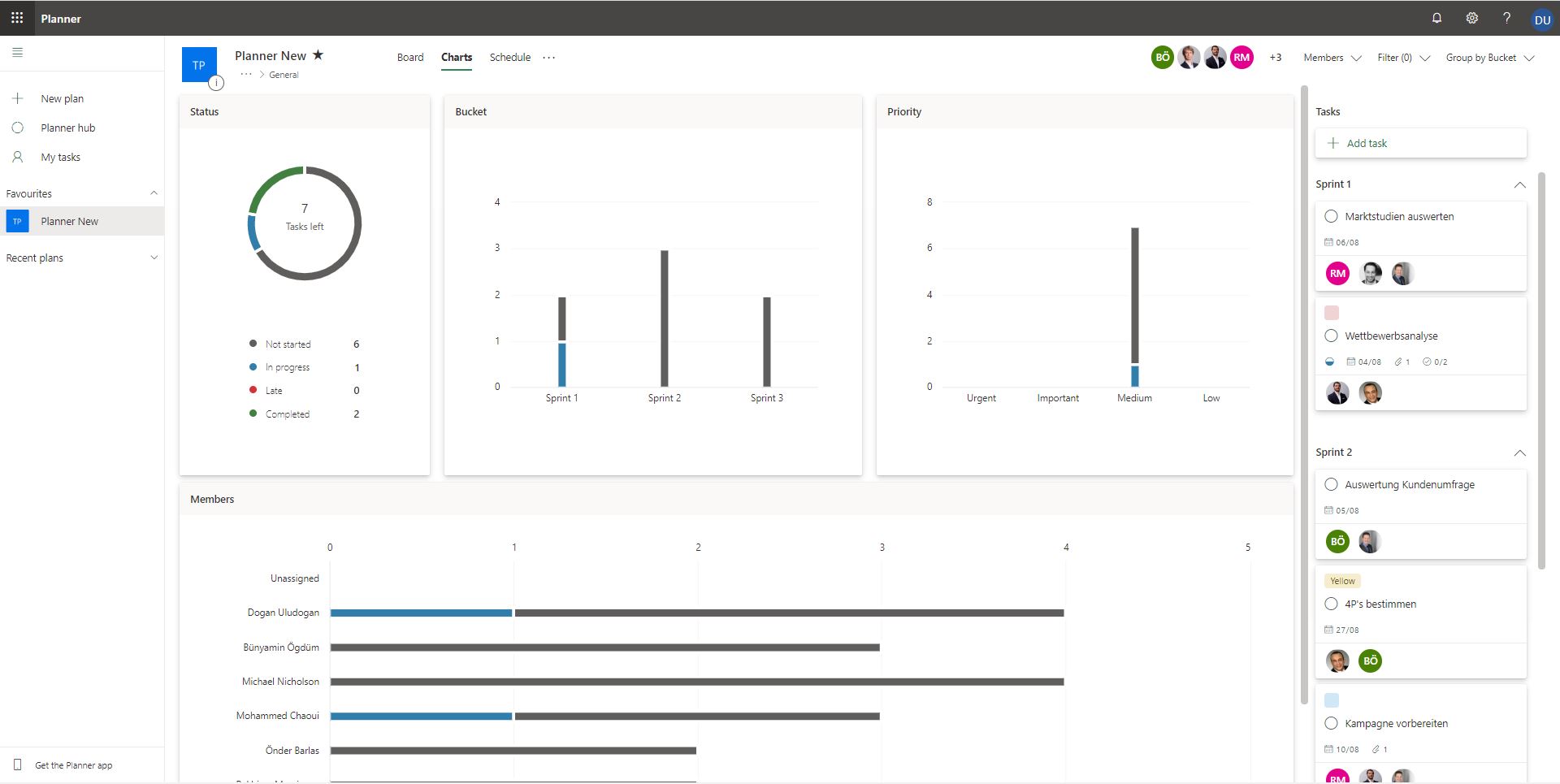
Task: Expand the Recent plans section
Action: [x=154, y=258]
